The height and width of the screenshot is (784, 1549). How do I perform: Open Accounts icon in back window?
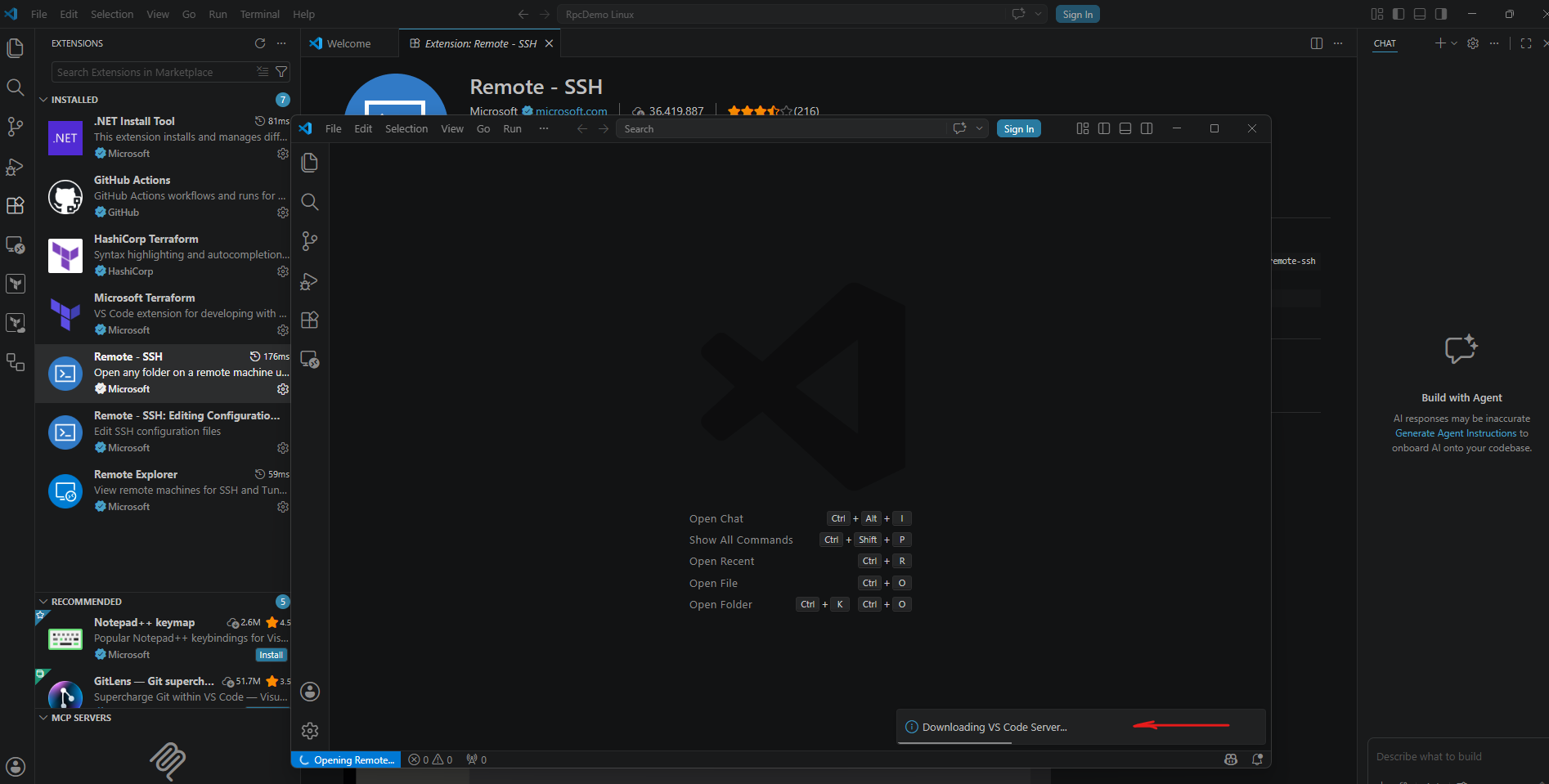tap(15, 767)
